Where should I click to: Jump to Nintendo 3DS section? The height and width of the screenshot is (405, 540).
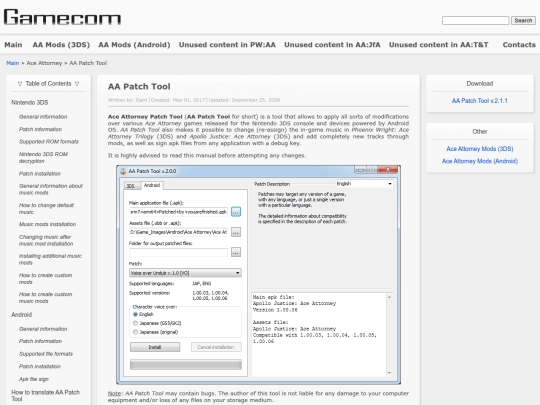30,103
